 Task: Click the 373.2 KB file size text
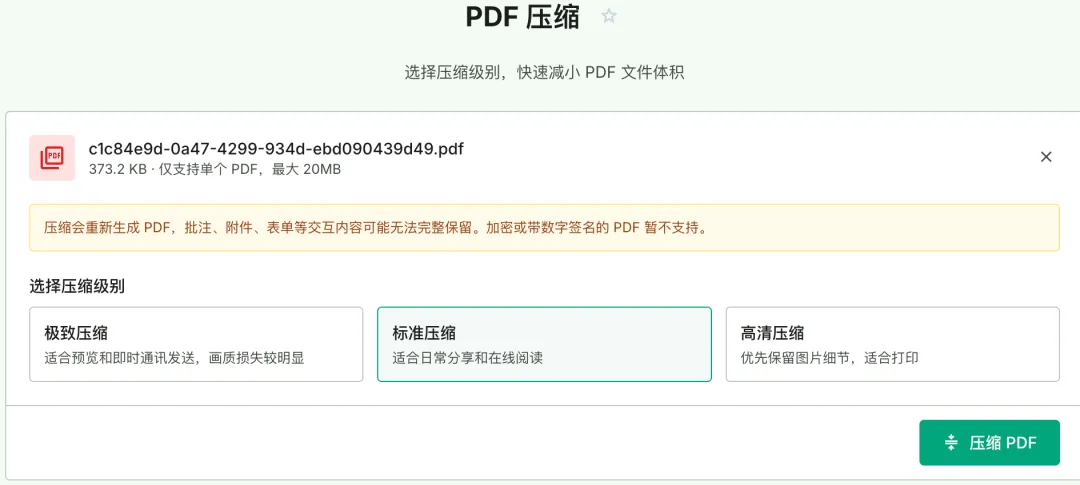117,169
